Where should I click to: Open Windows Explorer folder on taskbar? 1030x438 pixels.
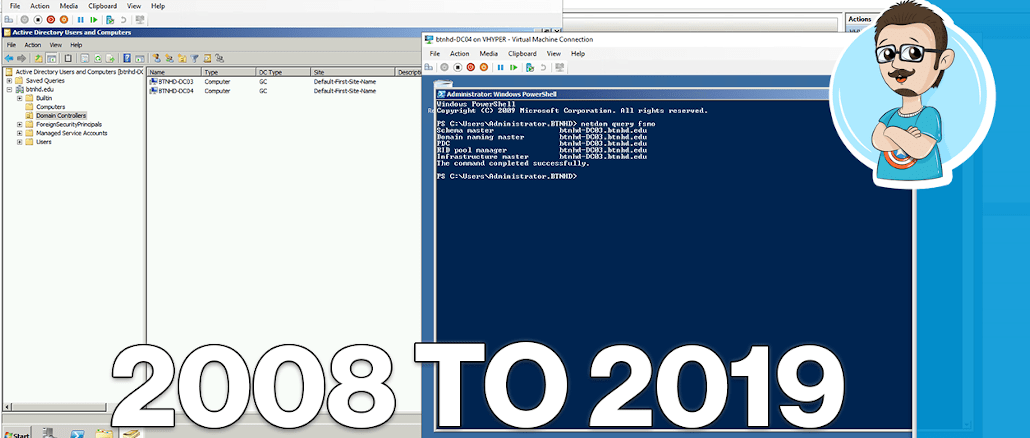point(104,433)
